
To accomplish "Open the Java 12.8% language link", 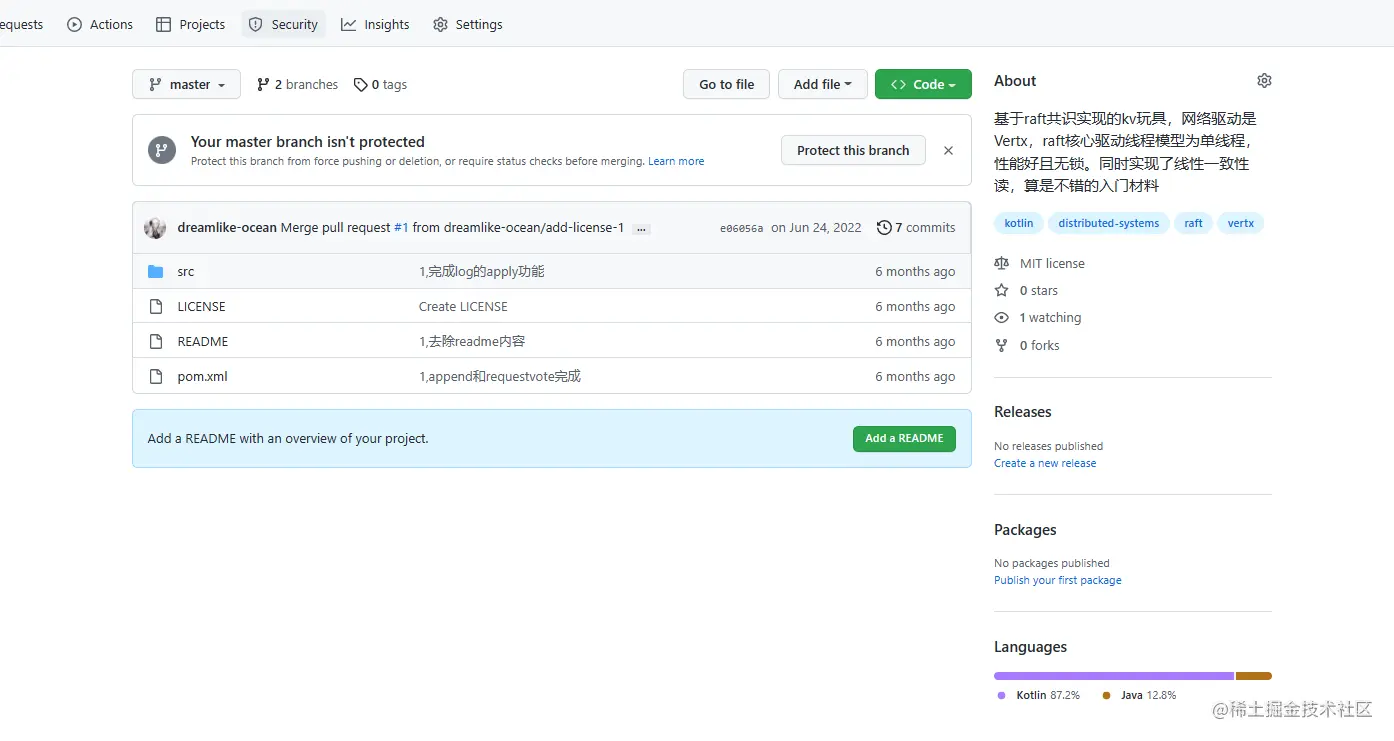I will tap(1139, 696).
